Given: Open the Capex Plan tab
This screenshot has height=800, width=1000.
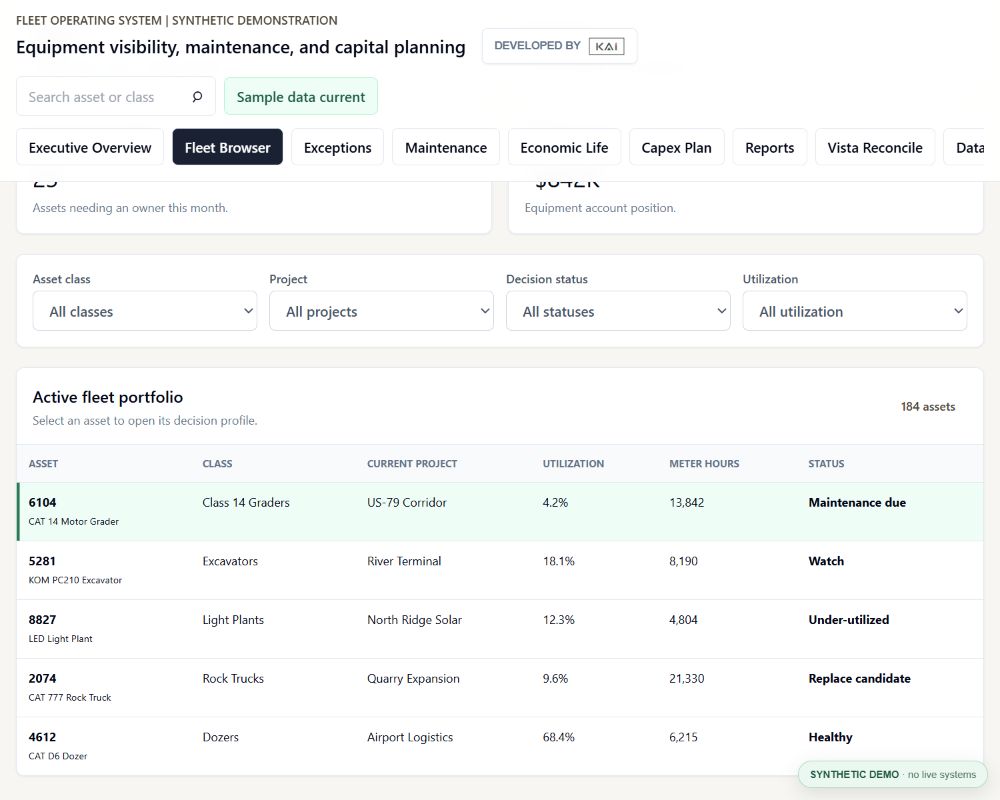Looking at the screenshot, I should coord(676,147).
